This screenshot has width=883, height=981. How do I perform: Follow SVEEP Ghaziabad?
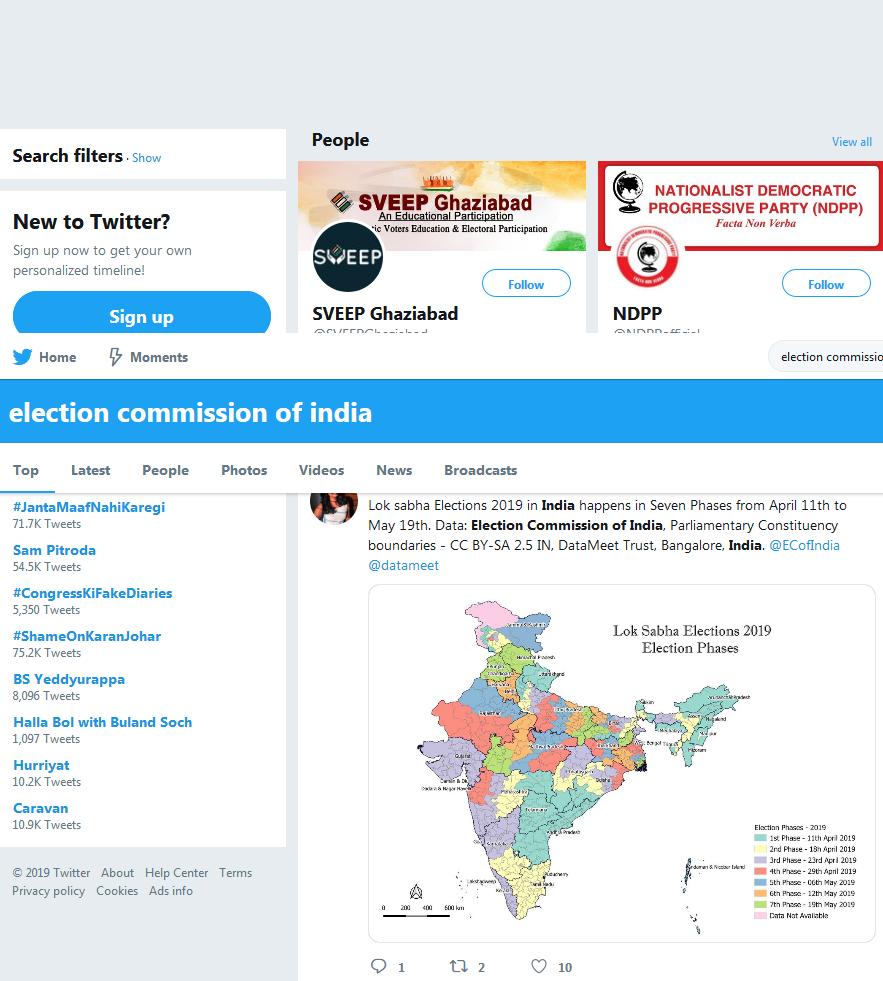click(526, 284)
